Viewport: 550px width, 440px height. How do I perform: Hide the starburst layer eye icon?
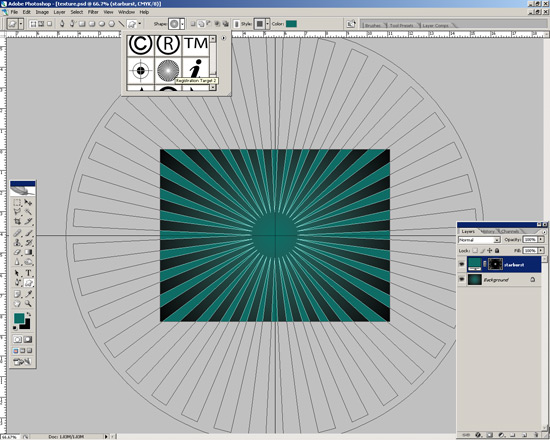(462, 265)
